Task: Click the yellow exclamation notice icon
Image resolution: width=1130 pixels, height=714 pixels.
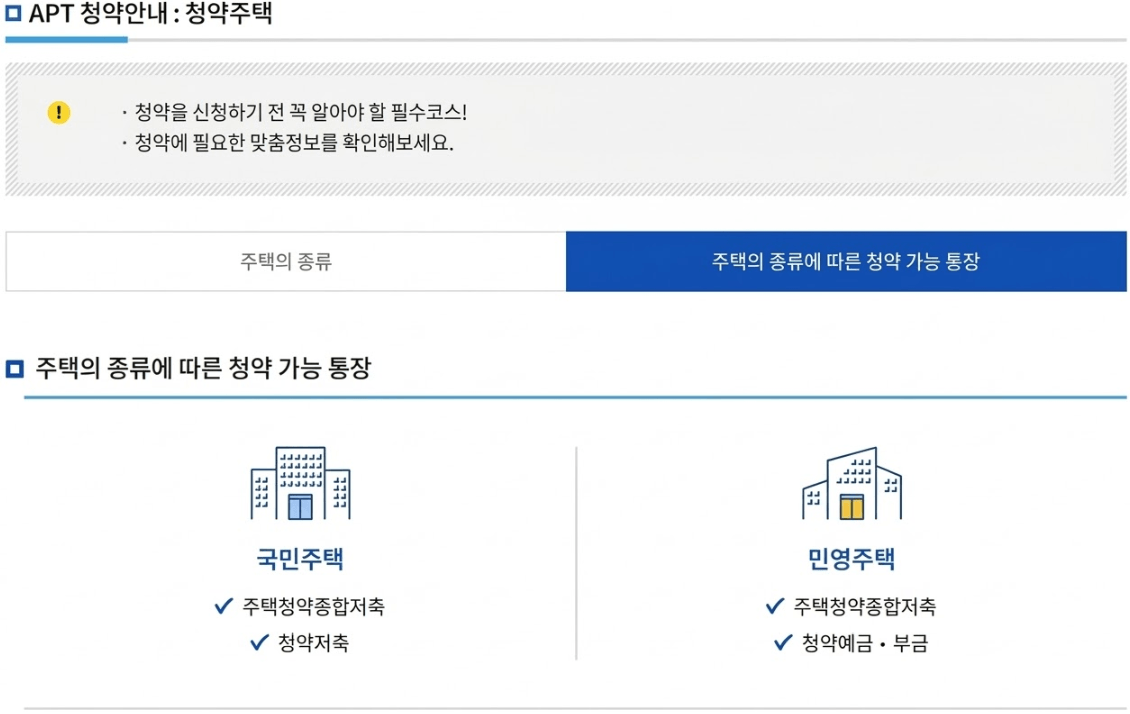Action: click(x=57, y=113)
